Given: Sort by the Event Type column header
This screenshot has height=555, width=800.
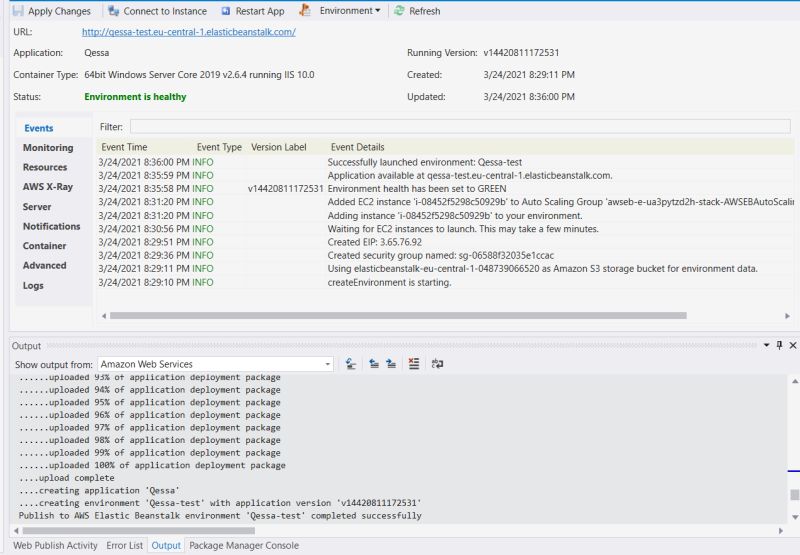Looking at the screenshot, I should click(219, 147).
